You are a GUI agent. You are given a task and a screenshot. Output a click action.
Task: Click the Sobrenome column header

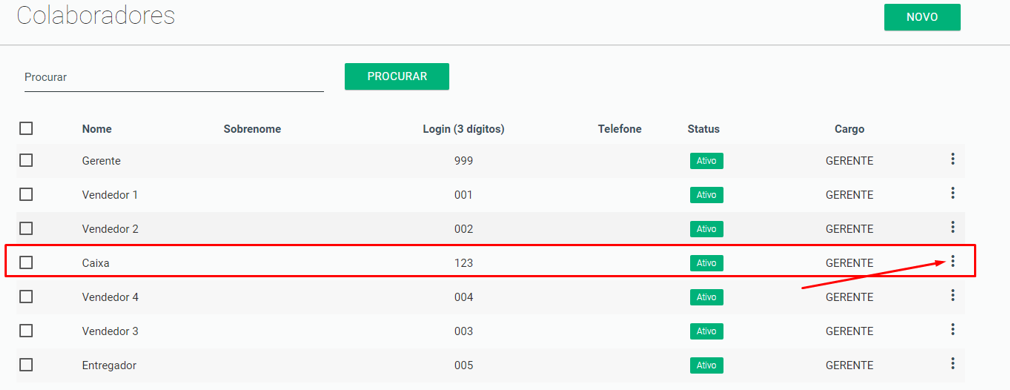[252, 129]
